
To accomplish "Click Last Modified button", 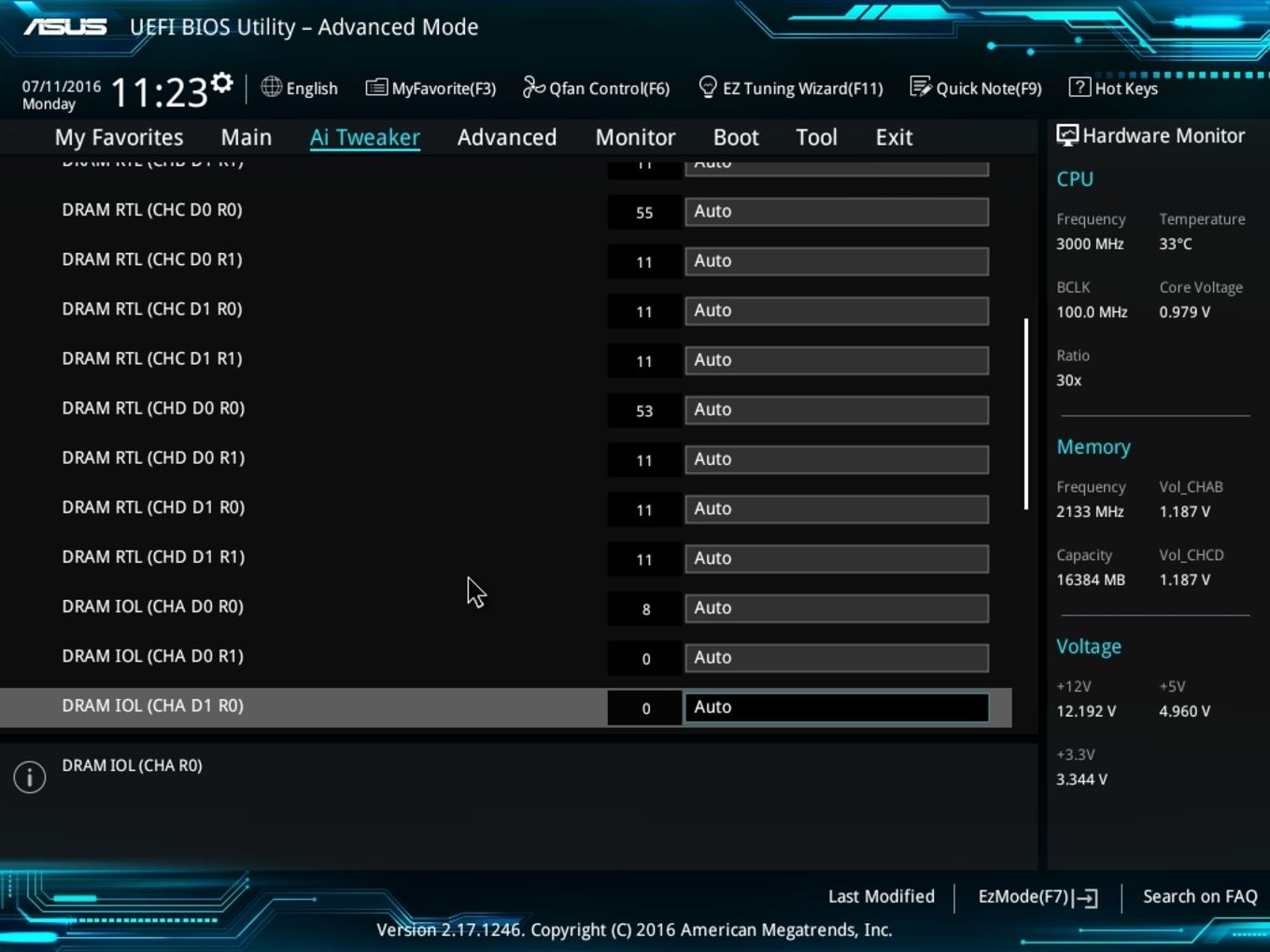I will [882, 896].
